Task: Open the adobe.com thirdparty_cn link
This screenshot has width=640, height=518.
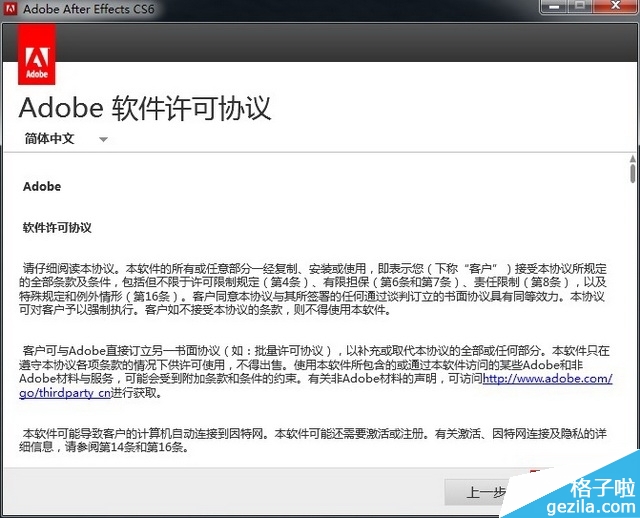Action: tap(547, 379)
